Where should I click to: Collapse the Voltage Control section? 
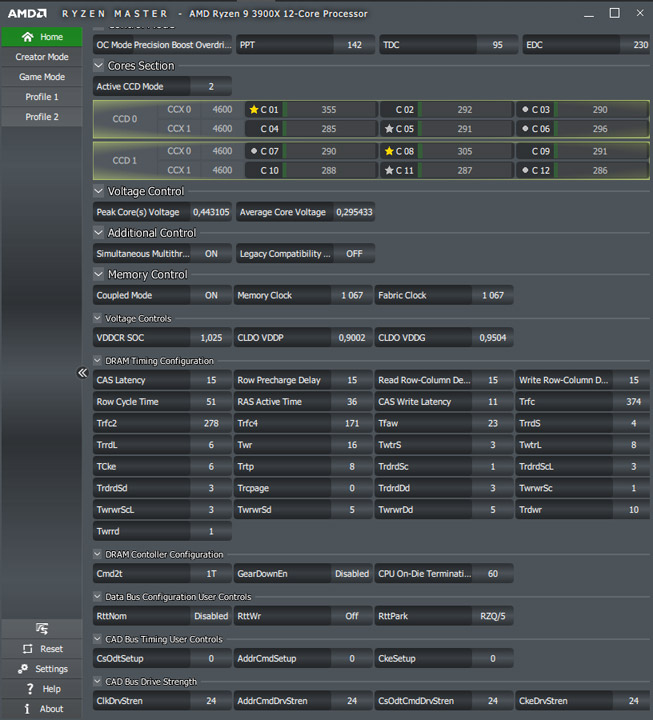coord(98,191)
